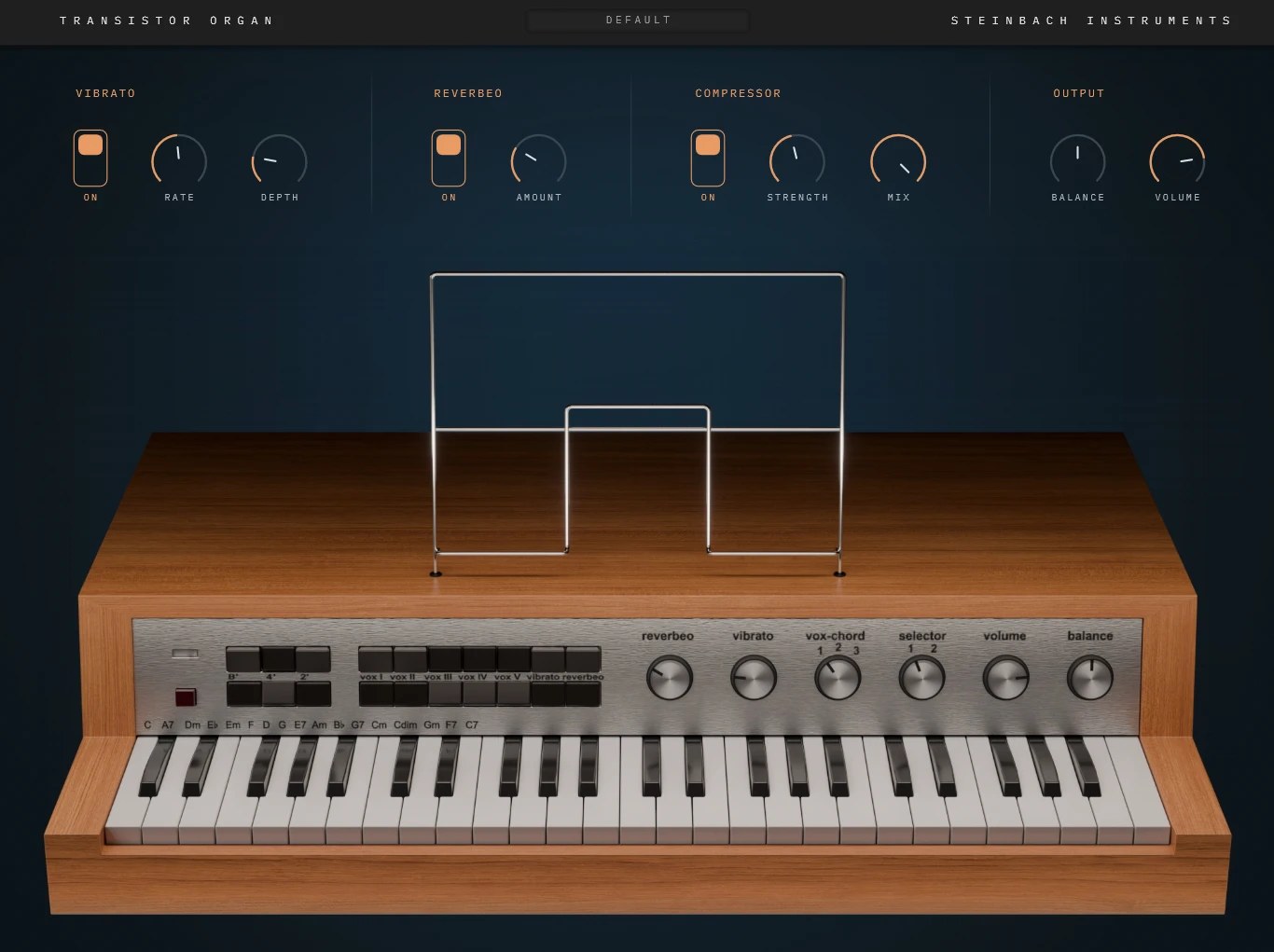Click the power indicator lamp above the red button
1274x952 pixels.
tap(185, 654)
